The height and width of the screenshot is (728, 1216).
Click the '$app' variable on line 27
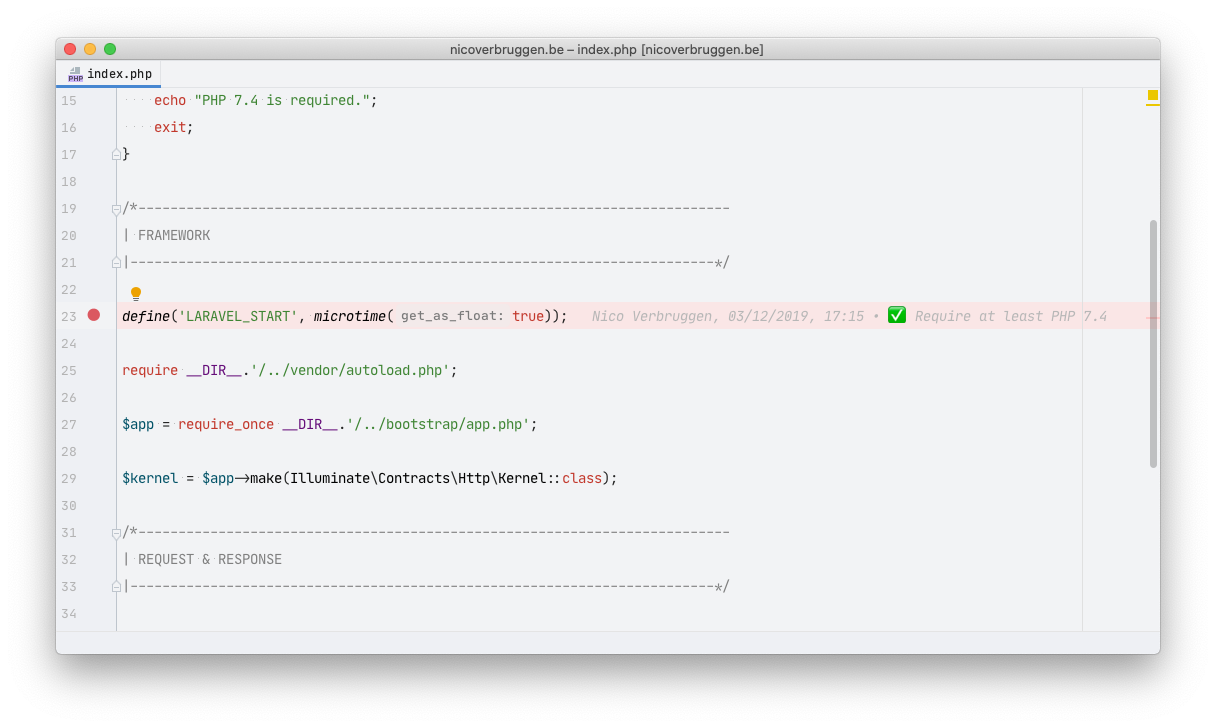click(x=138, y=424)
